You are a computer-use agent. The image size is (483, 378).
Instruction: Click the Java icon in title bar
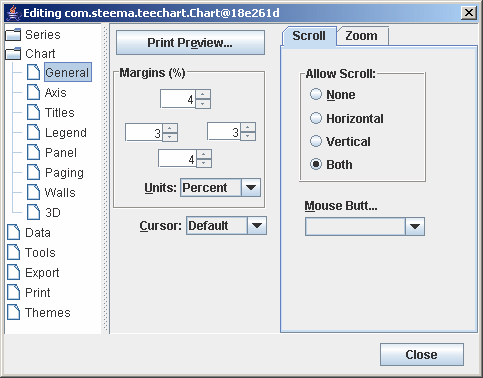click(13, 13)
